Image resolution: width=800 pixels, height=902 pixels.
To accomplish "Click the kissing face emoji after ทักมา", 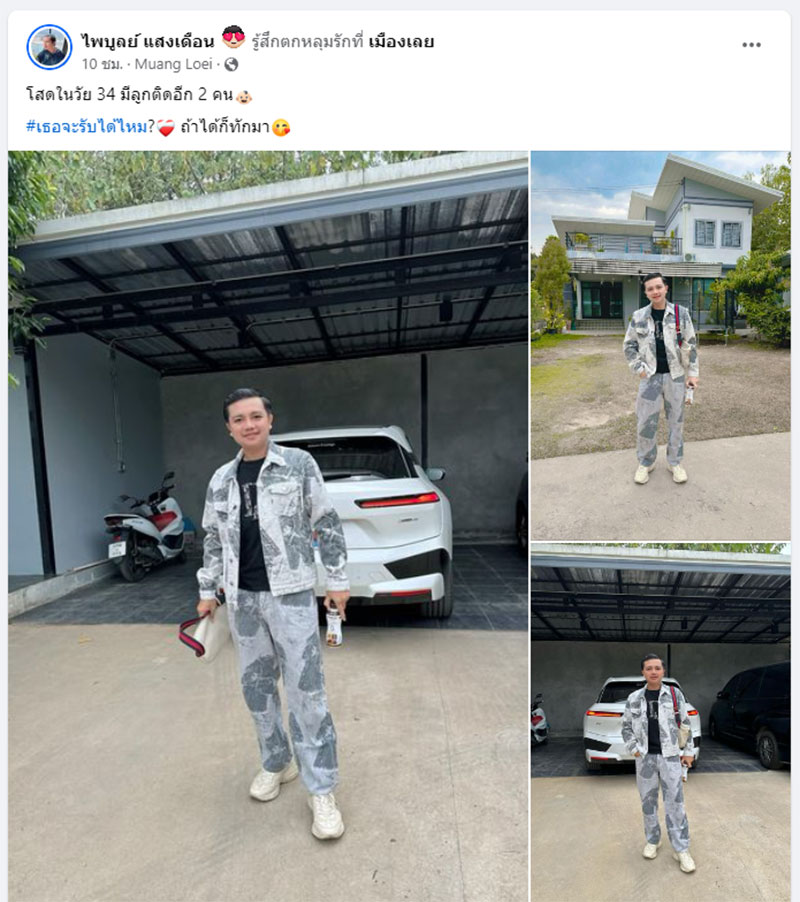I will [281, 128].
